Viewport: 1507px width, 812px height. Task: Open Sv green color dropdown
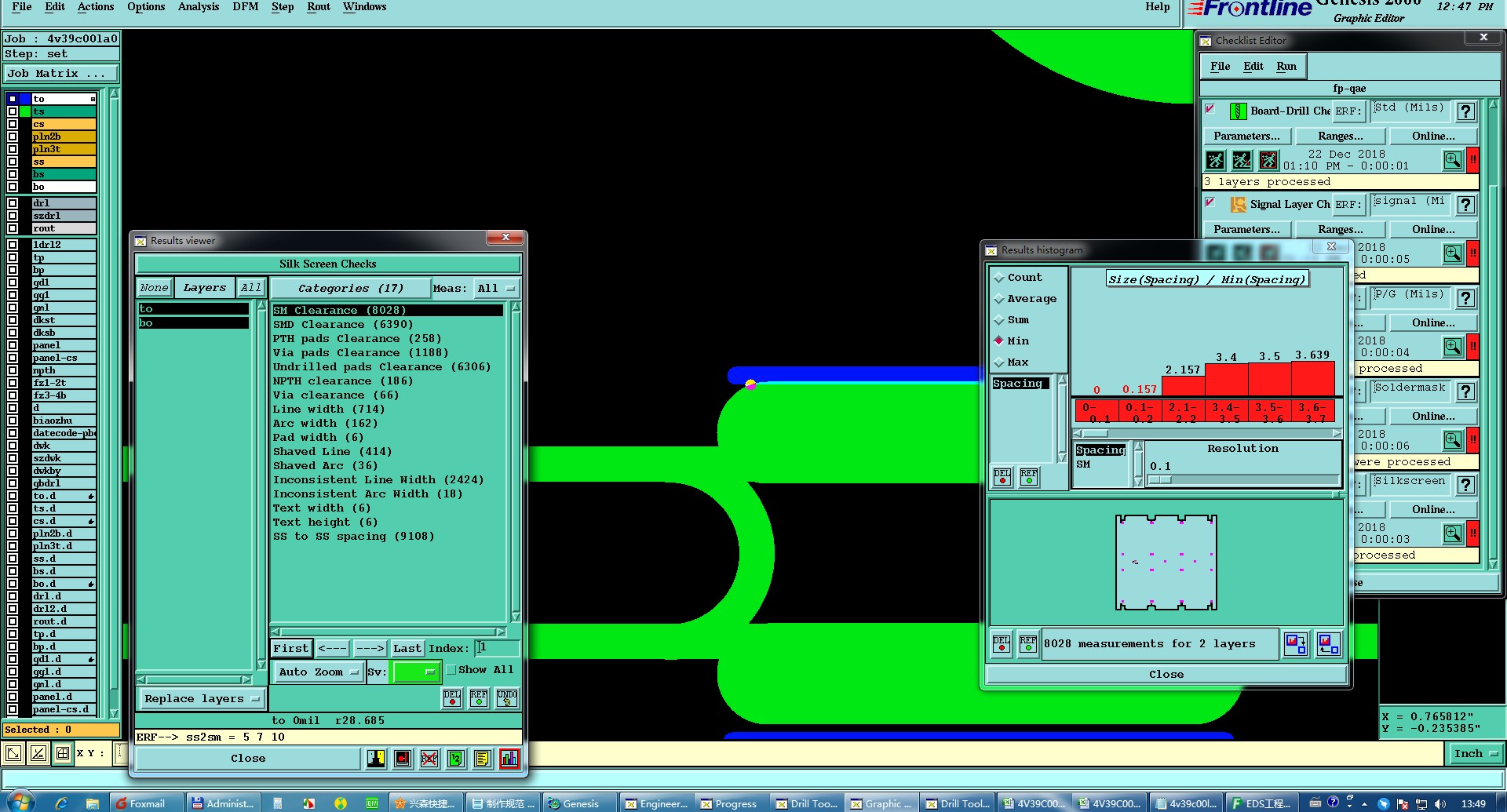pyautogui.click(x=415, y=672)
